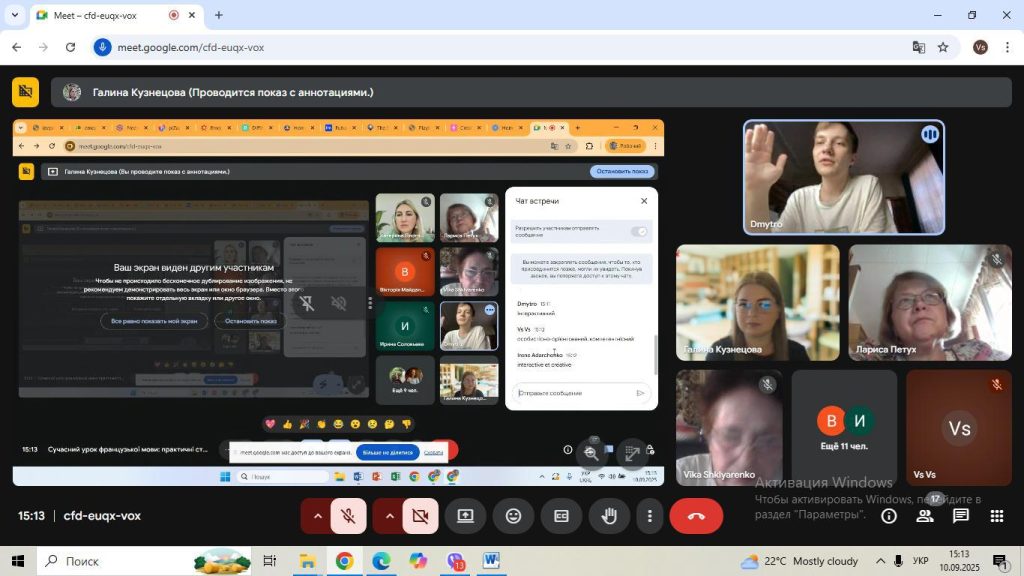1024x576 pixels.
Task: Select Галина Кузнецова's video tile
Action: tap(758, 302)
